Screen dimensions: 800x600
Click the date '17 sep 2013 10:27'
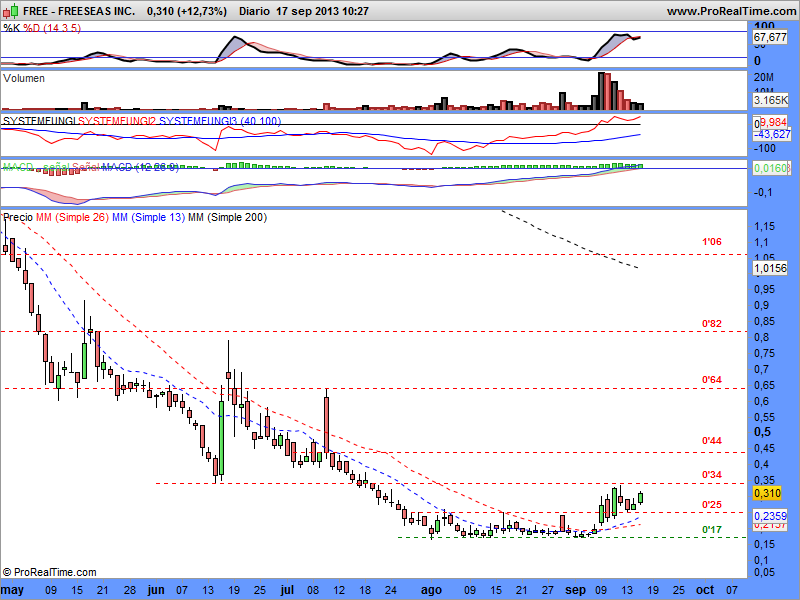(322, 11)
